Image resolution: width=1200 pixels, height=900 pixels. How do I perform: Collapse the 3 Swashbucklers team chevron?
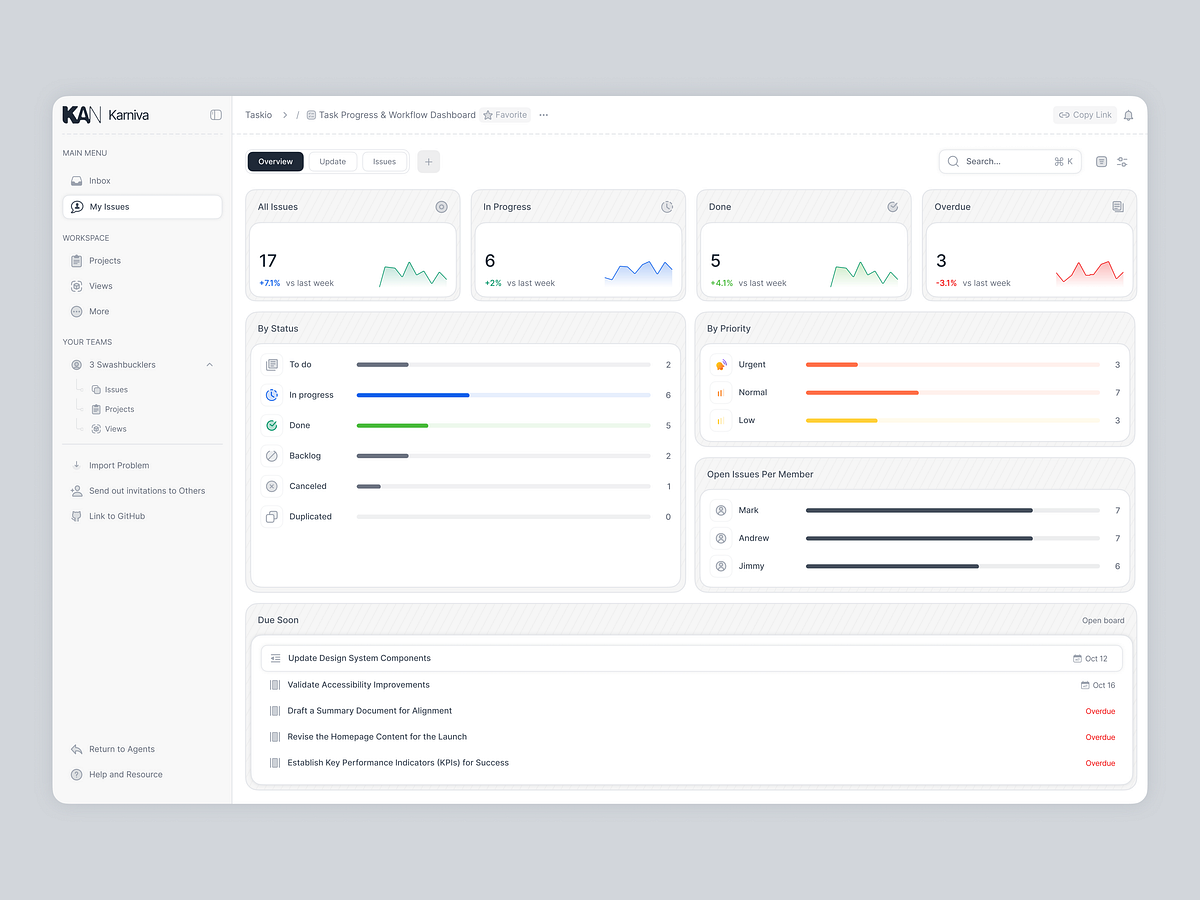209,365
